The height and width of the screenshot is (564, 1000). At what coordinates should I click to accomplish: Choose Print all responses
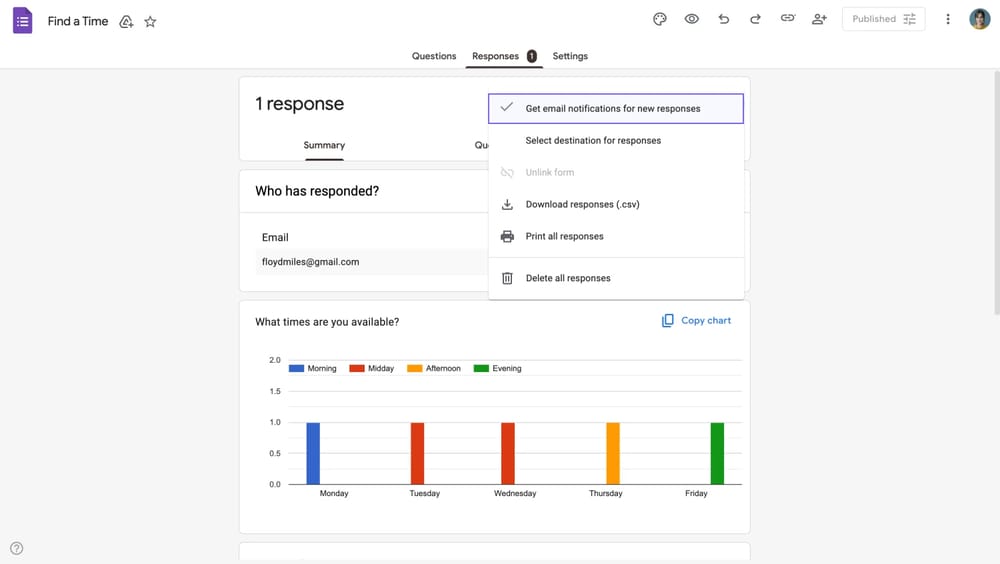(x=564, y=237)
